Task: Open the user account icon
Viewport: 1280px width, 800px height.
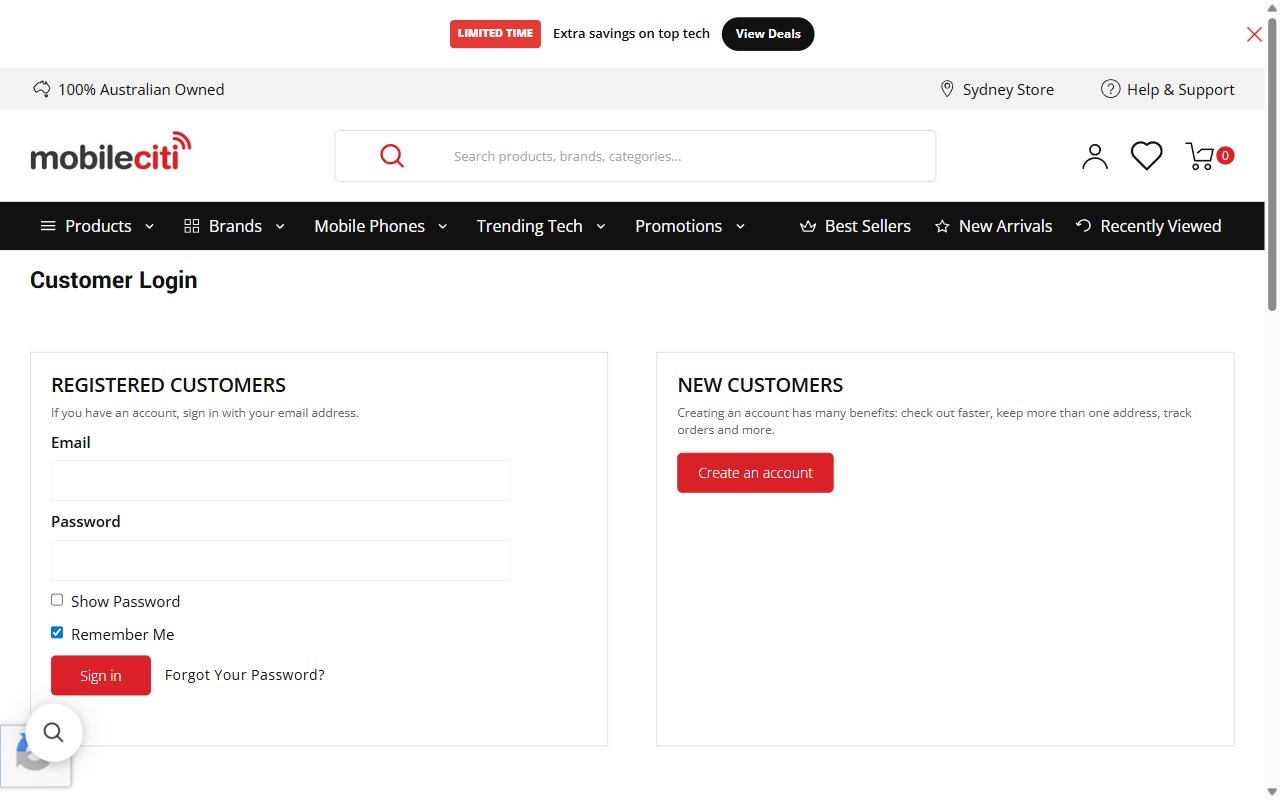Action: click(x=1095, y=156)
